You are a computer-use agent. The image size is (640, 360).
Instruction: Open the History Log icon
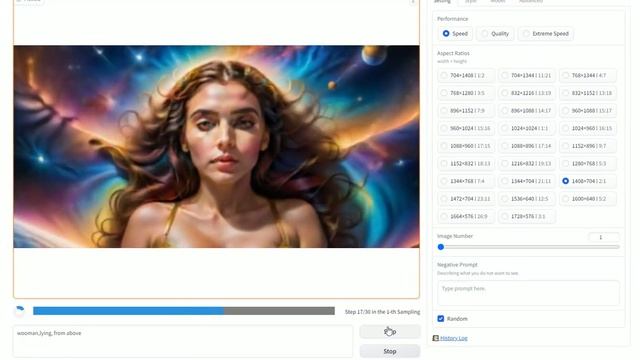436,338
